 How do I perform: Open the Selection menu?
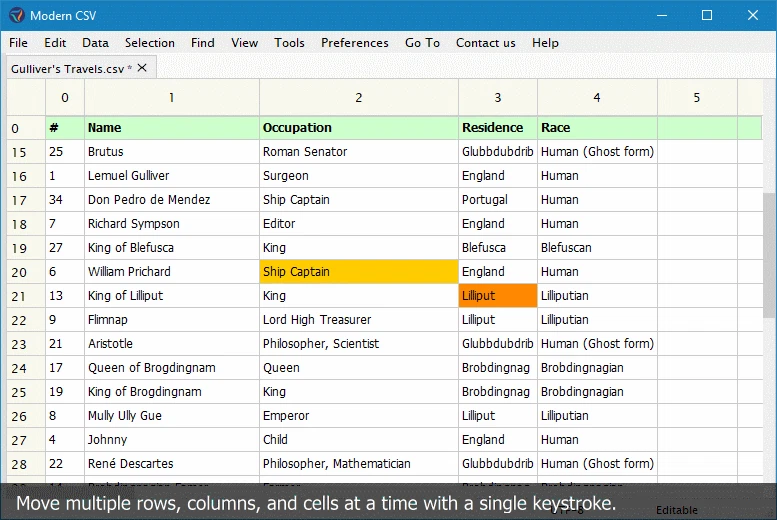click(x=150, y=43)
